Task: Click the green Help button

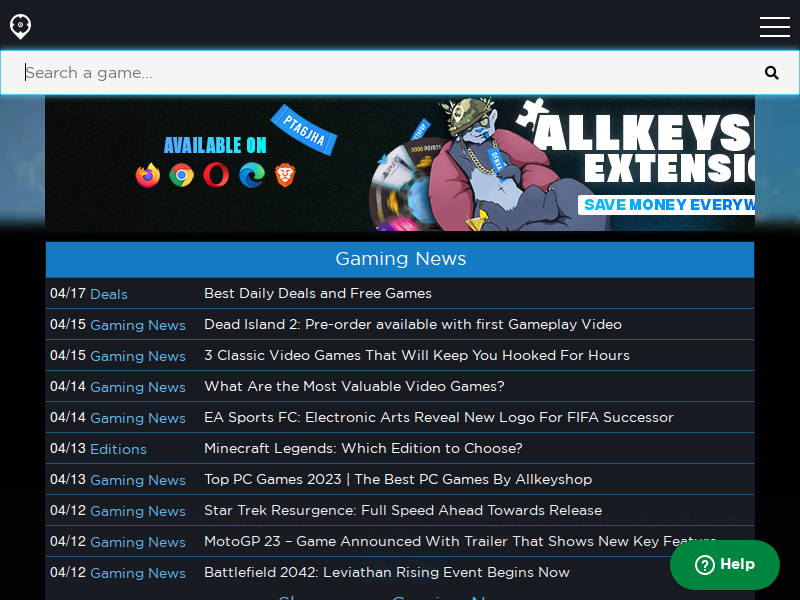Action: [x=724, y=565]
